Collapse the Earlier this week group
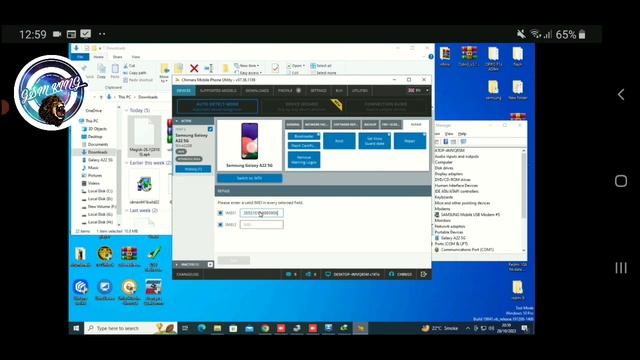This screenshot has width=640, height=360. tap(127, 163)
